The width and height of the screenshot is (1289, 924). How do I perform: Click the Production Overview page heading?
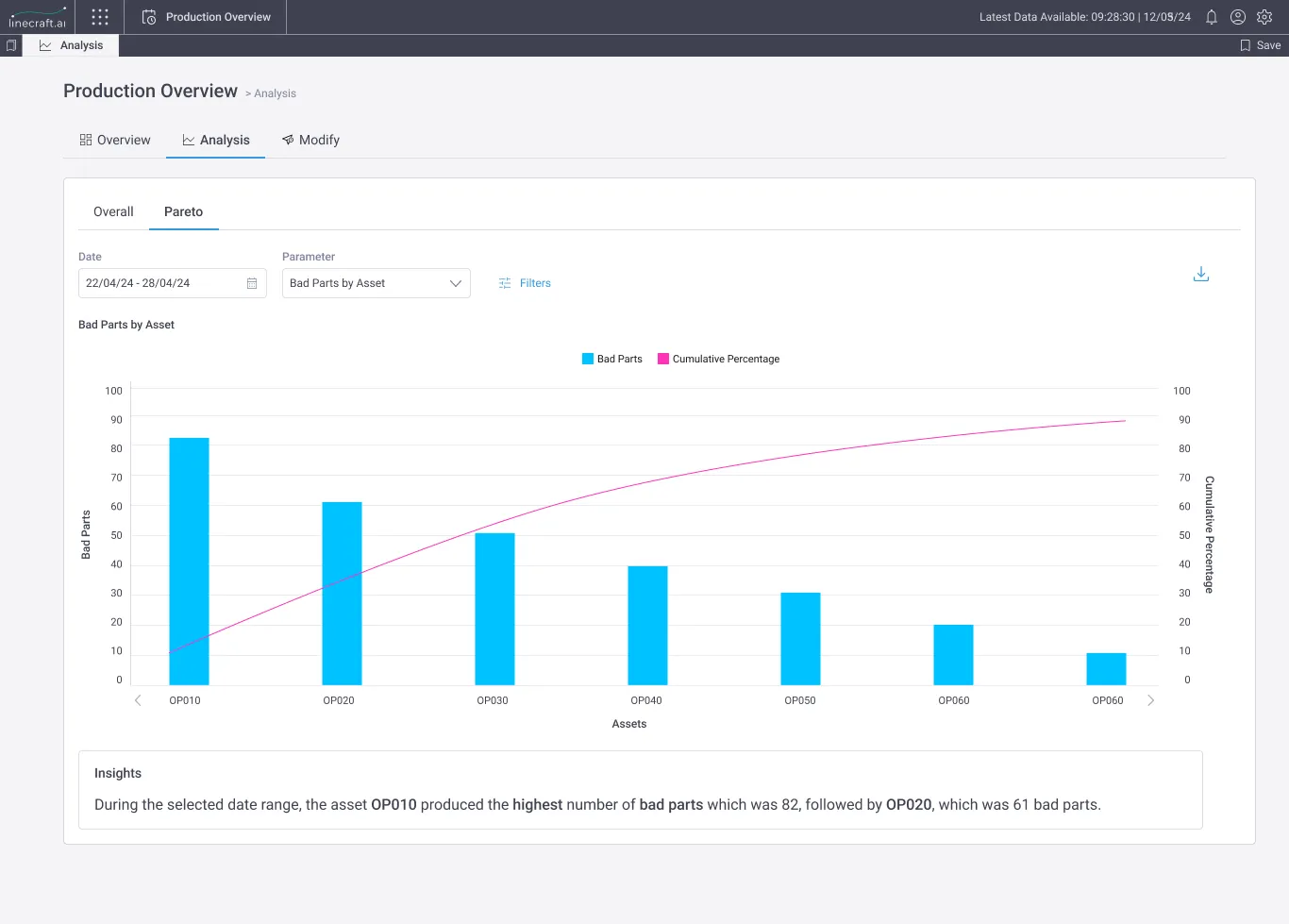point(151,91)
